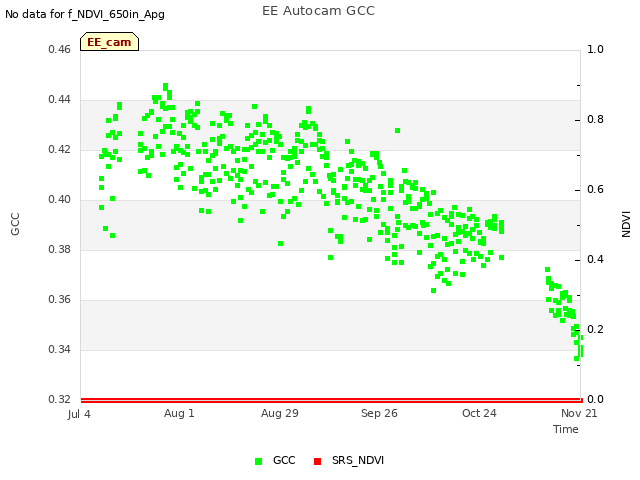The height and width of the screenshot is (480, 640).
Task: Click the left GCC axis title
Action: click(15, 224)
